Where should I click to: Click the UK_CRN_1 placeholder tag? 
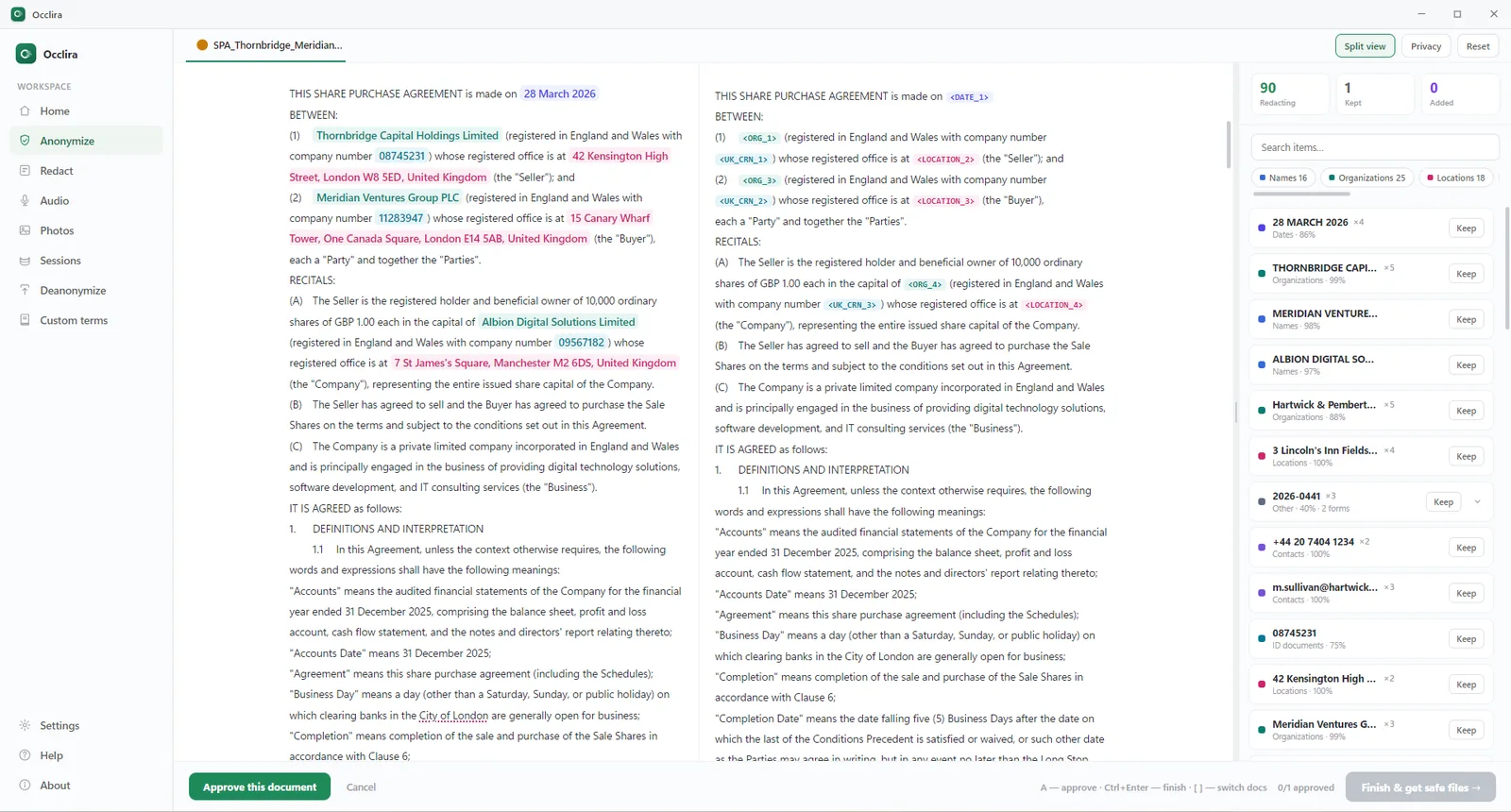[743, 160]
